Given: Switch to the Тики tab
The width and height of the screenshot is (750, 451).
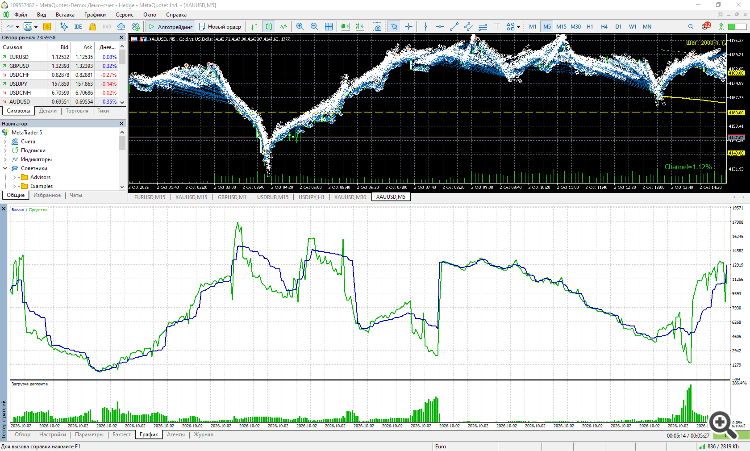Looking at the screenshot, I should 103,111.
